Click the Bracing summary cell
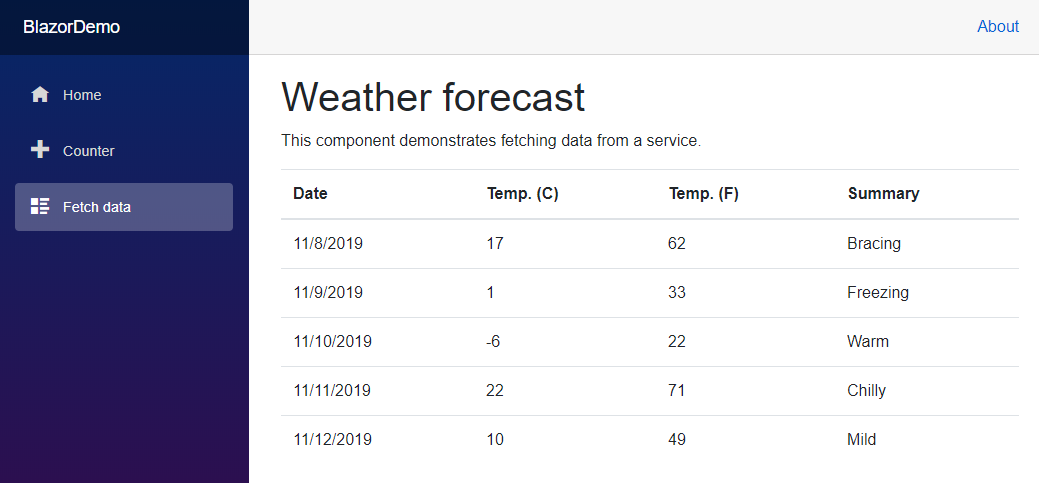Viewport: 1039px width, 483px height. click(x=873, y=243)
